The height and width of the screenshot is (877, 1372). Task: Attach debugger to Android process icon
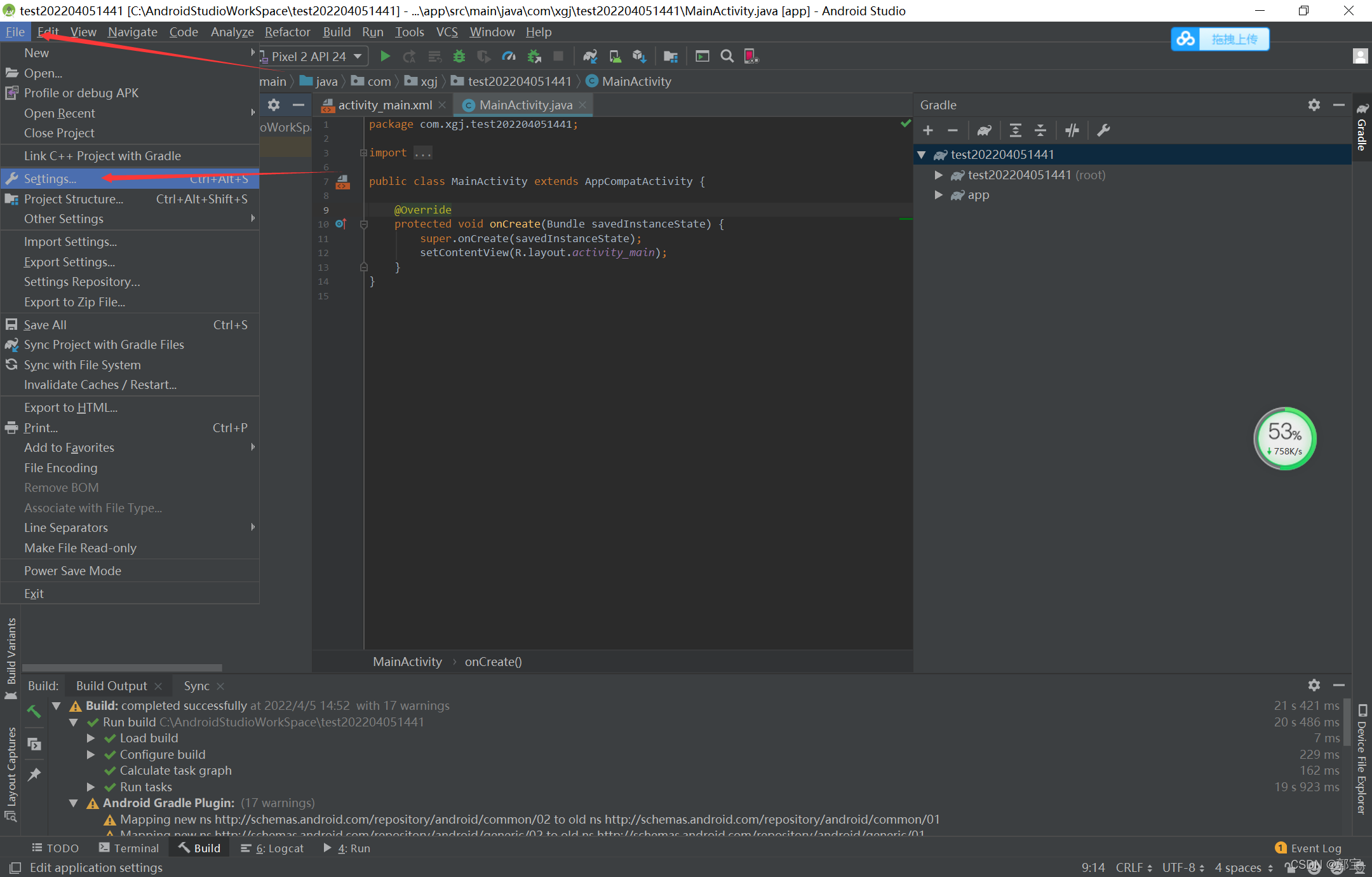534,57
